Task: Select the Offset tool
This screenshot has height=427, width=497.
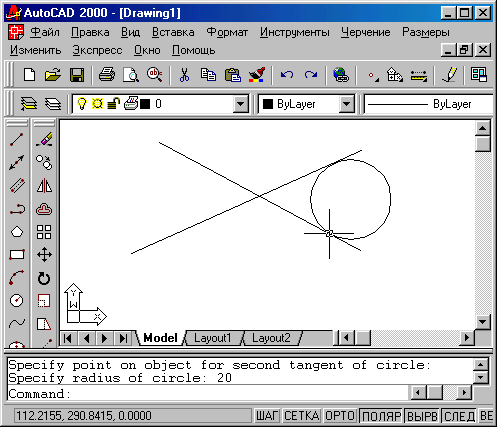Action: click(44, 209)
